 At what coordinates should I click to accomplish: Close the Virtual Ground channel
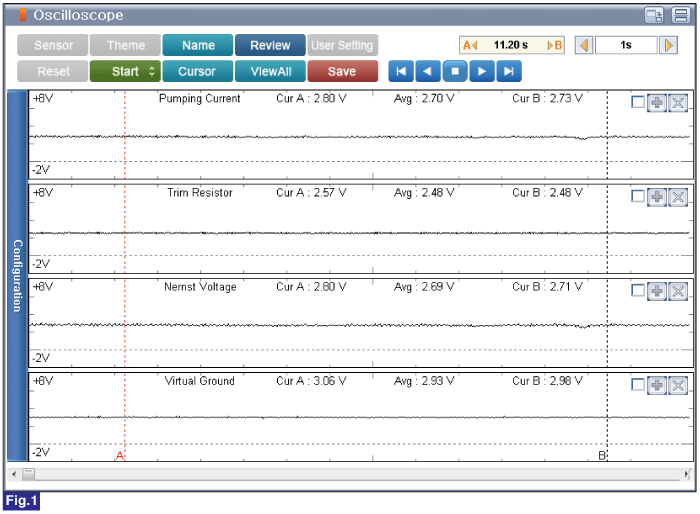pos(678,385)
